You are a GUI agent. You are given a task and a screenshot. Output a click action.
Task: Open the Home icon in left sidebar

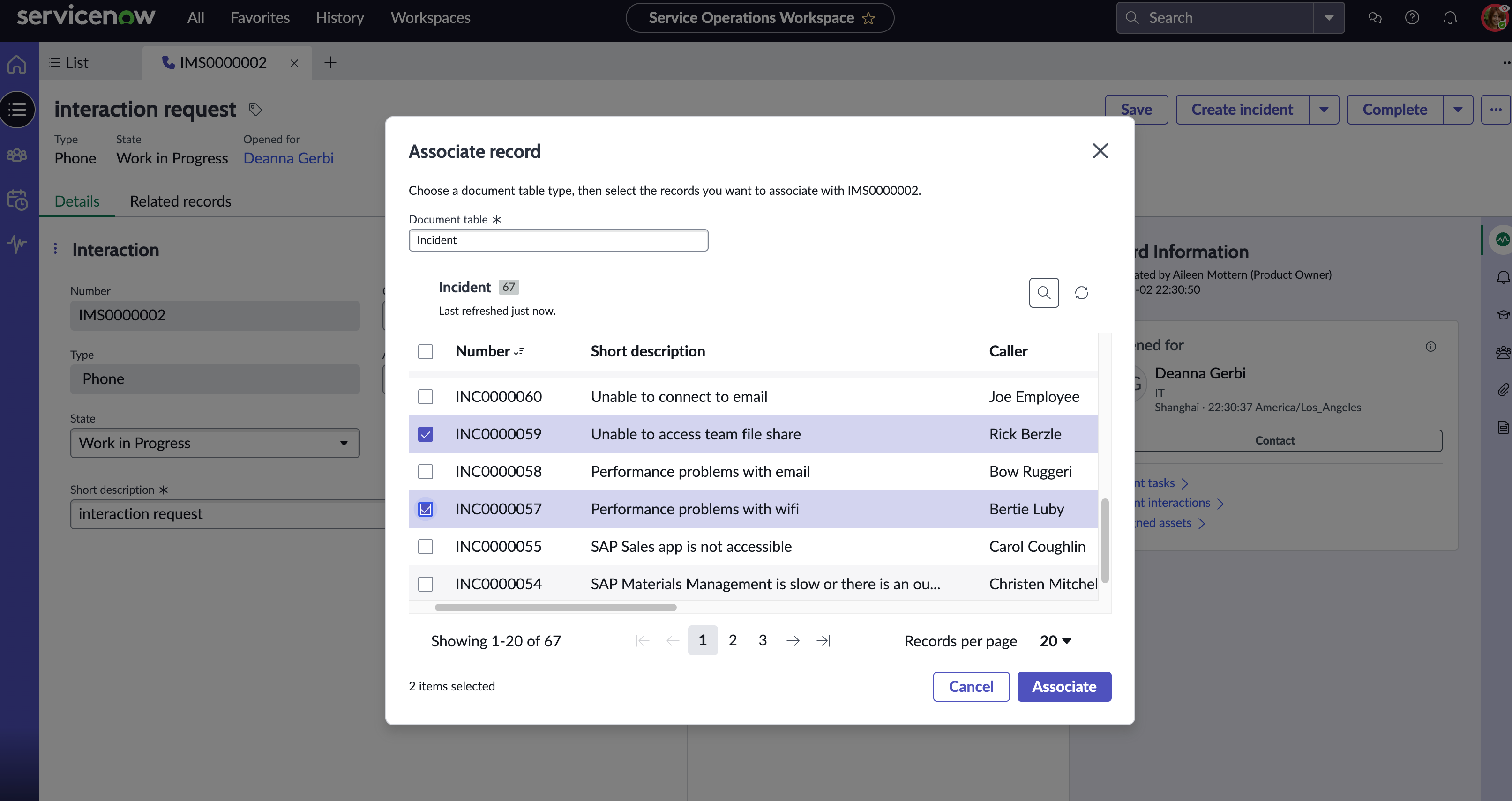point(17,64)
